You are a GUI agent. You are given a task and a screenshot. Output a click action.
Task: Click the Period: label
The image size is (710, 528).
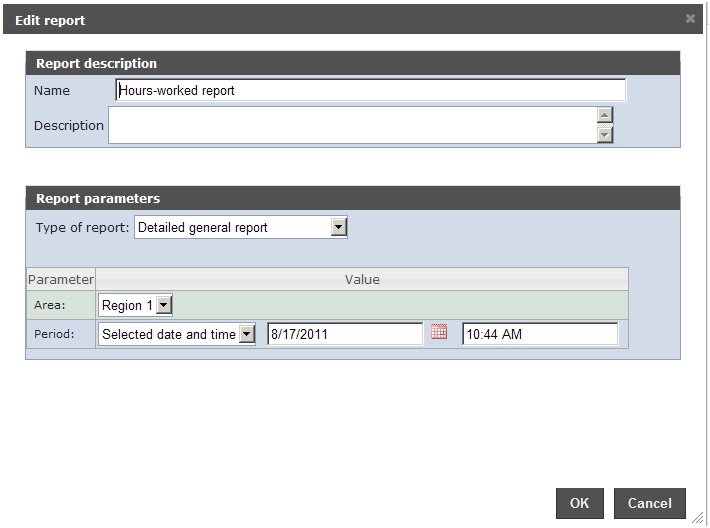pos(54,334)
